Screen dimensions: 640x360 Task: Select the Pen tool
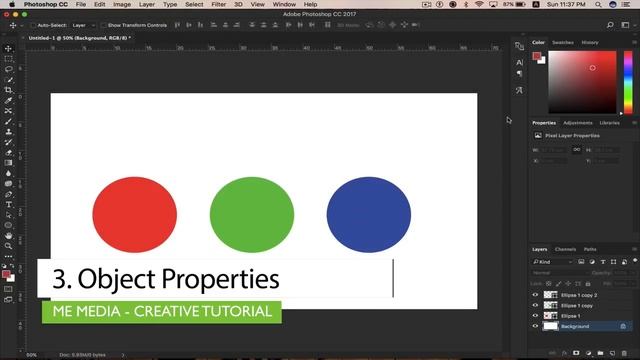(8, 194)
